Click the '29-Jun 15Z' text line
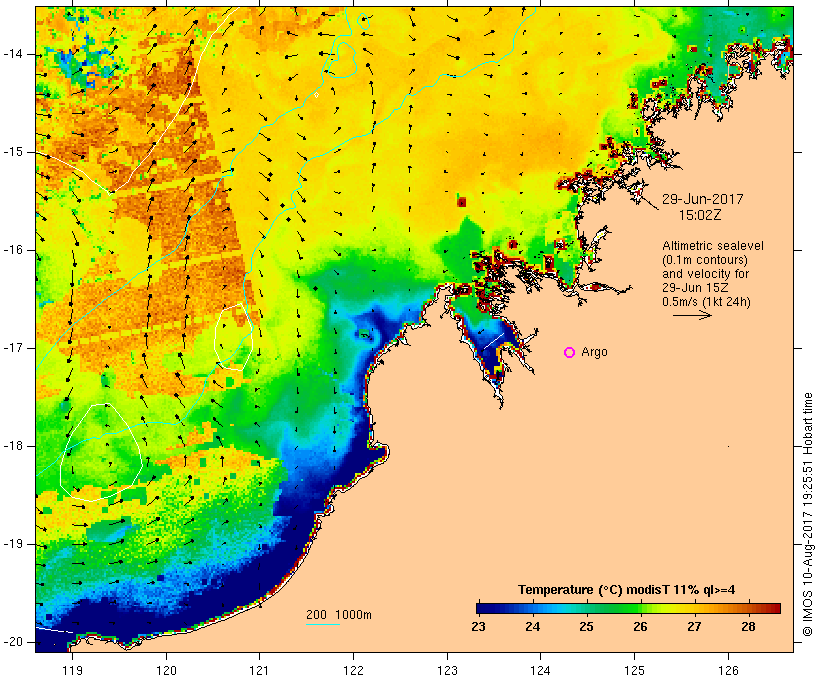Screen dimensions: 820x680 [x=695, y=288]
